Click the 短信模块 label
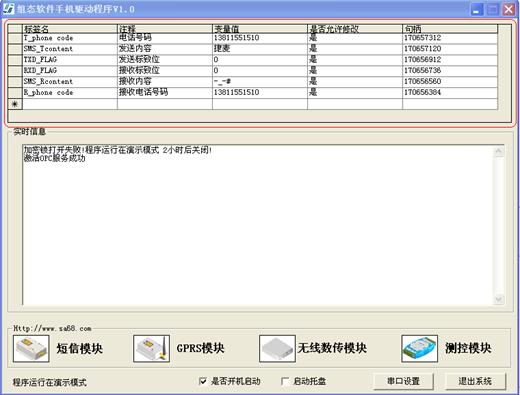The width and height of the screenshot is (520, 395). click(79, 348)
